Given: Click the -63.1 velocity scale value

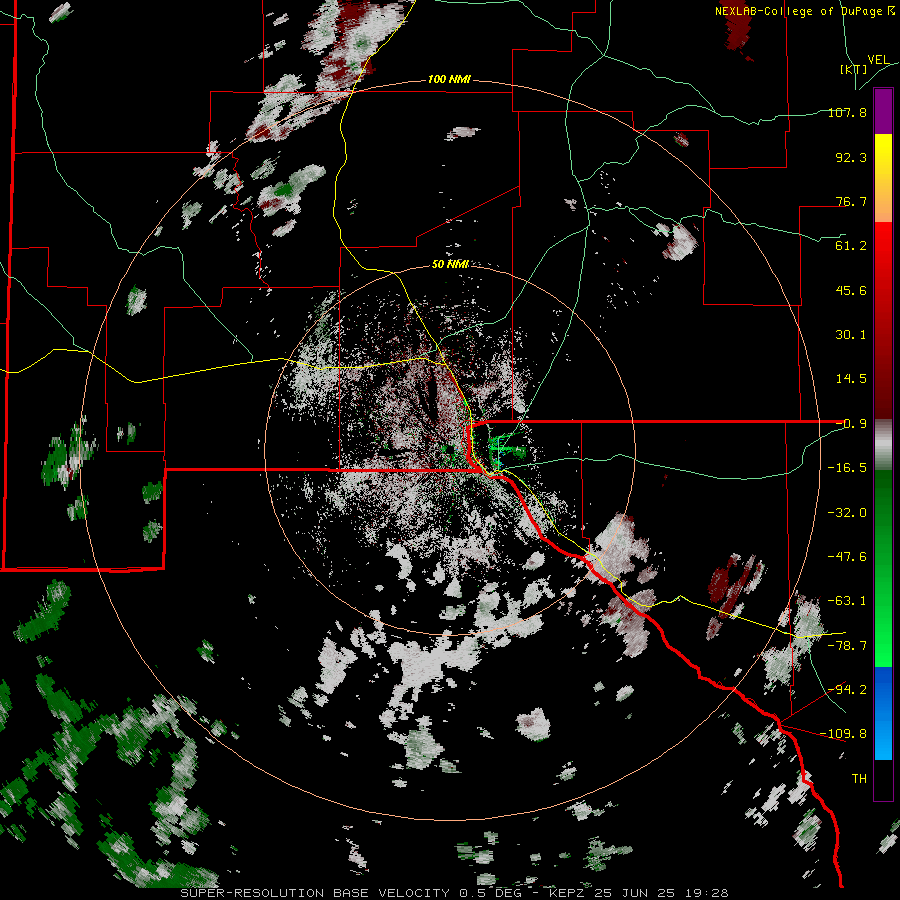Looking at the screenshot, I should (x=847, y=601).
